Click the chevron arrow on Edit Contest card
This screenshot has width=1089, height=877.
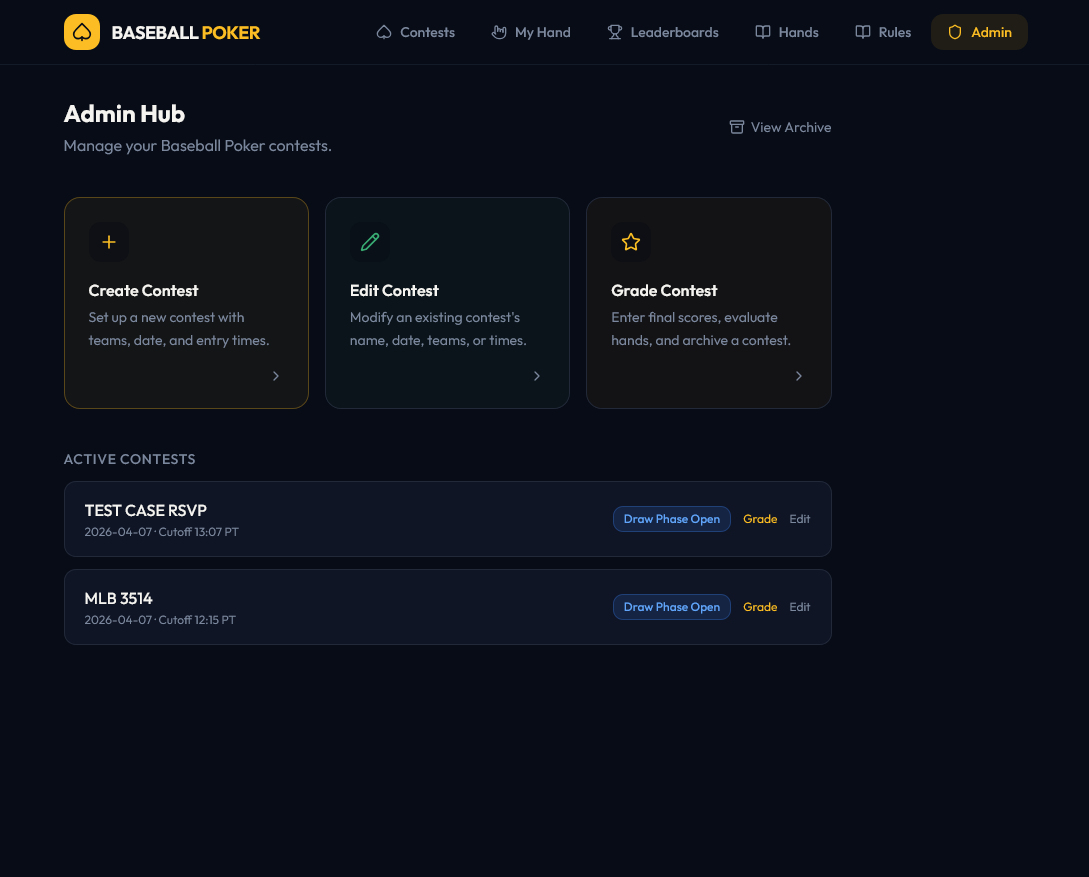click(x=537, y=376)
